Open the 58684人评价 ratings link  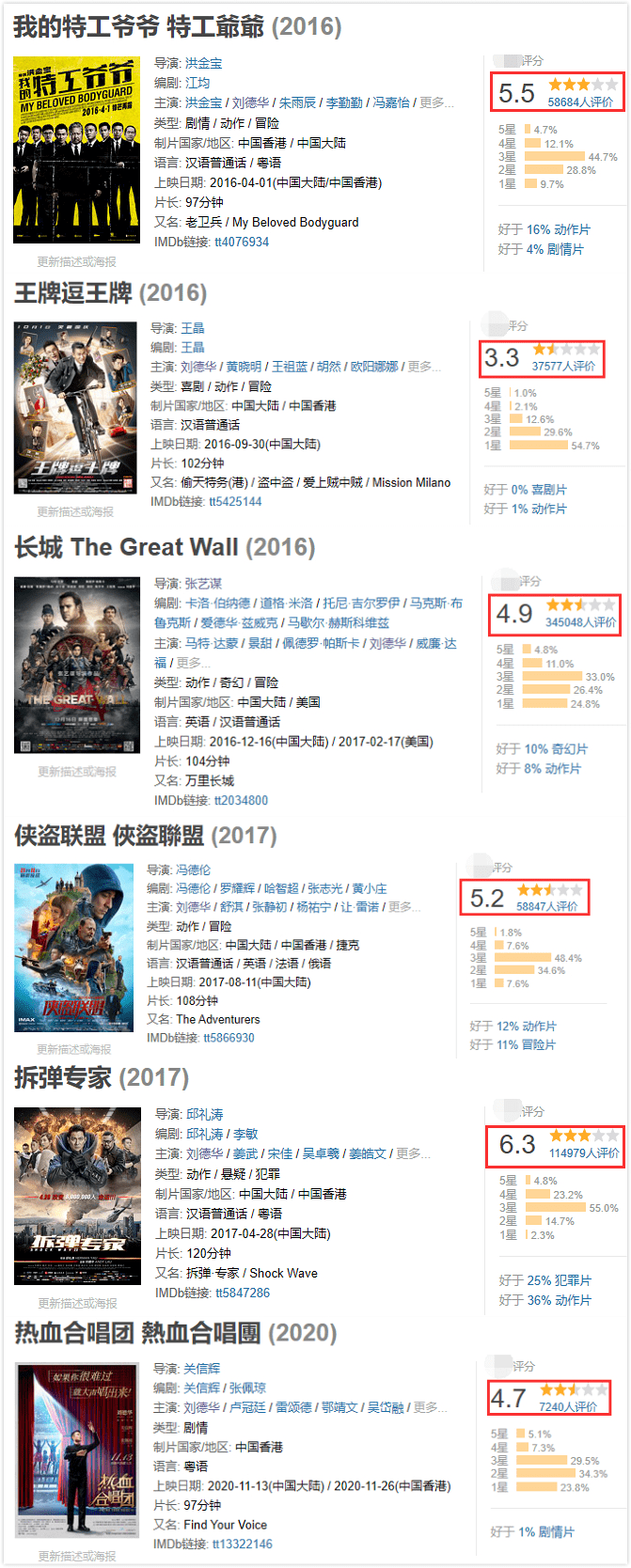coord(580,102)
